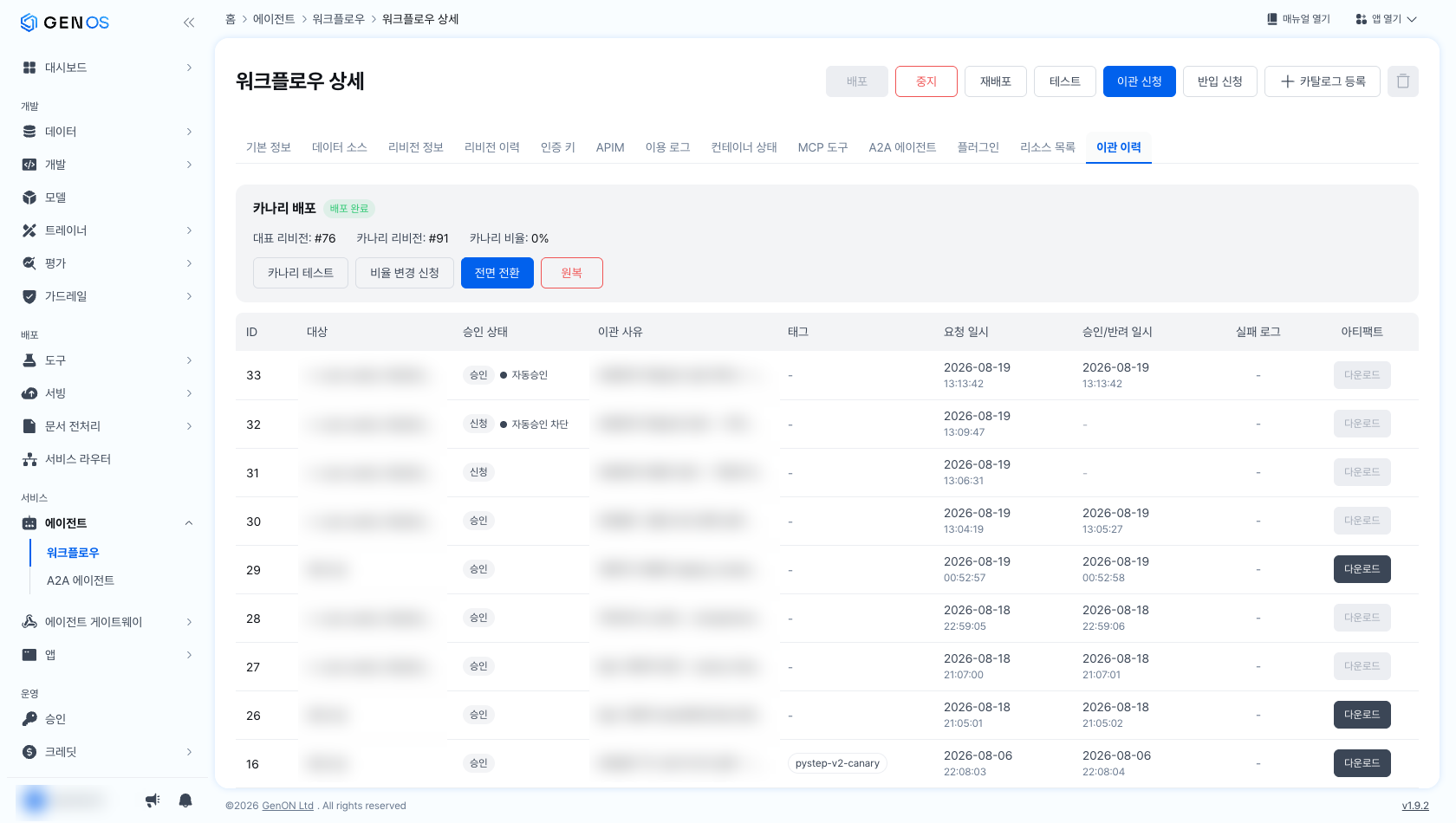The height and width of the screenshot is (823, 1456).
Task: Click the pystep-v2-canary tag
Action: pyautogui.click(x=837, y=763)
